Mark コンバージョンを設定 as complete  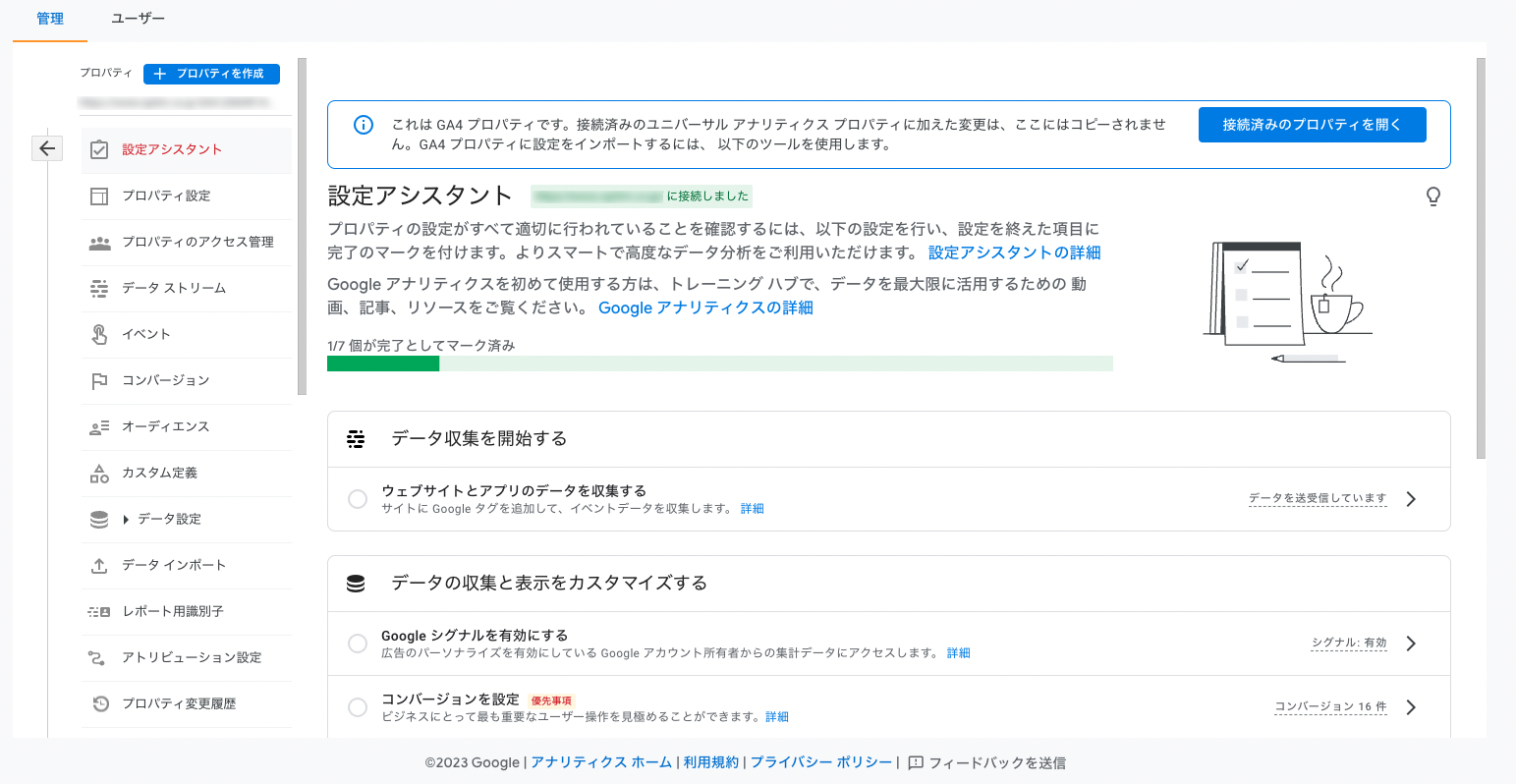pyautogui.click(x=358, y=706)
